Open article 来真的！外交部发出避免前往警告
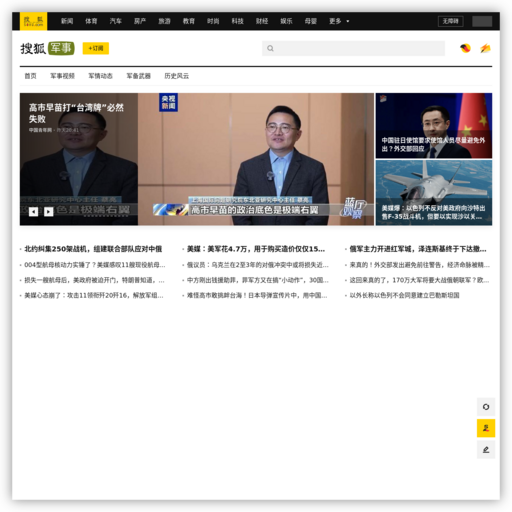This screenshot has width=512, height=512. pyautogui.click(x=420, y=265)
